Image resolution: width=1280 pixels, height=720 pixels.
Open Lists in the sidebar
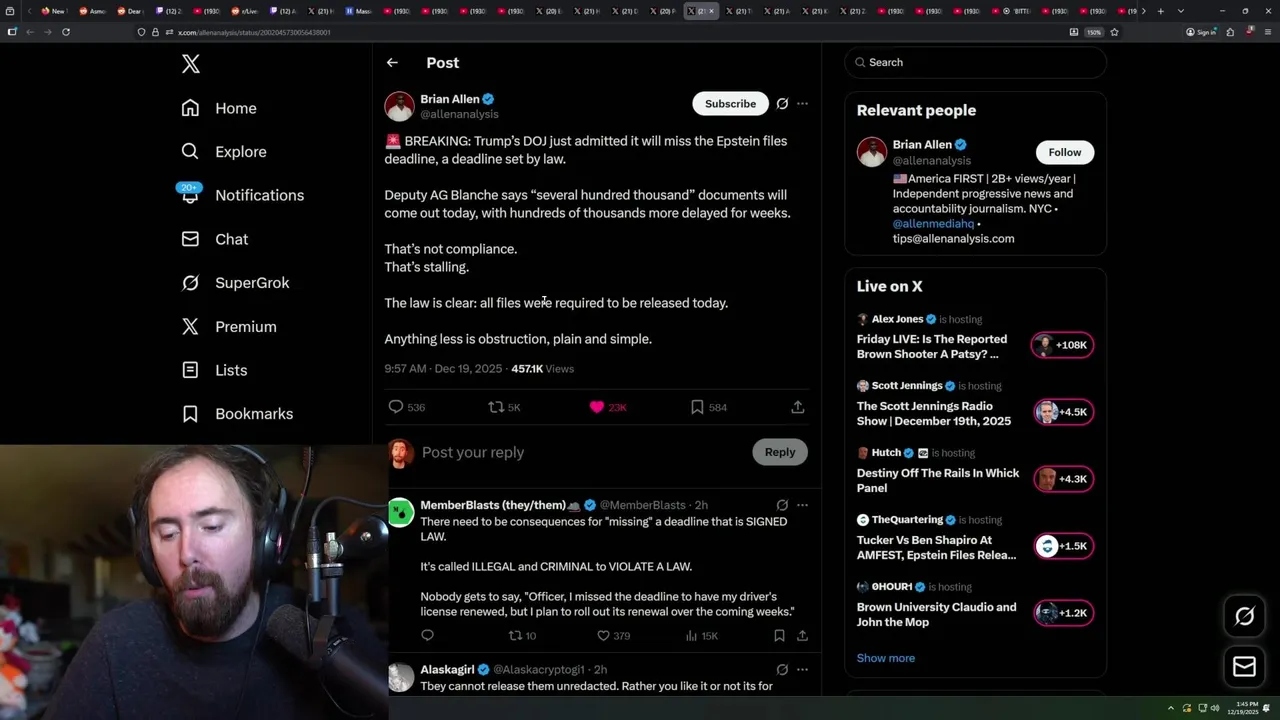point(214,370)
